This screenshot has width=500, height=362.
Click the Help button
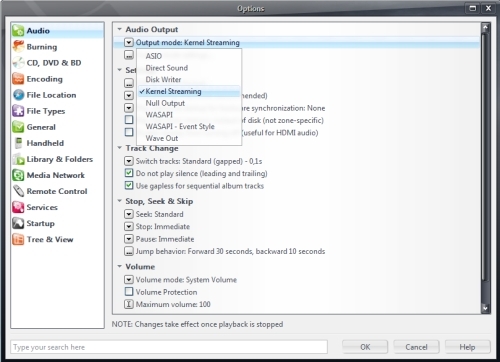[x=467, y=347]
